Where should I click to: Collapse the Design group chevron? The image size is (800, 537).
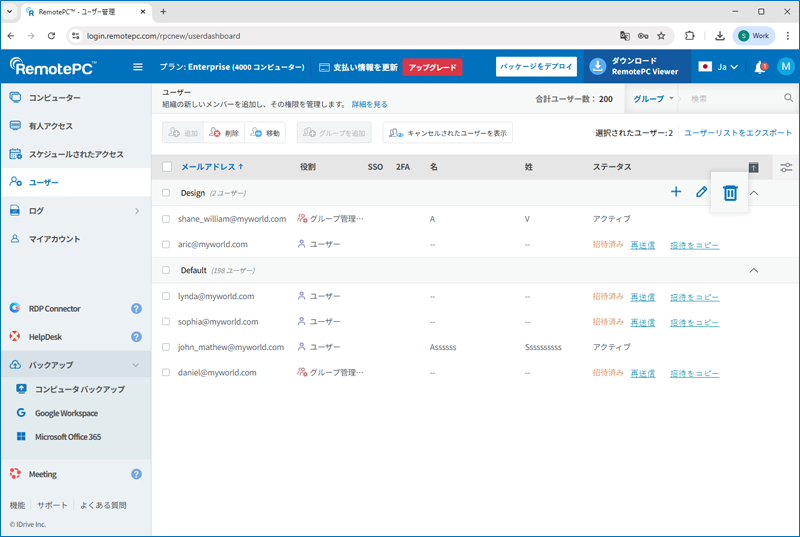pyautogui.click(x=754, y=193)
